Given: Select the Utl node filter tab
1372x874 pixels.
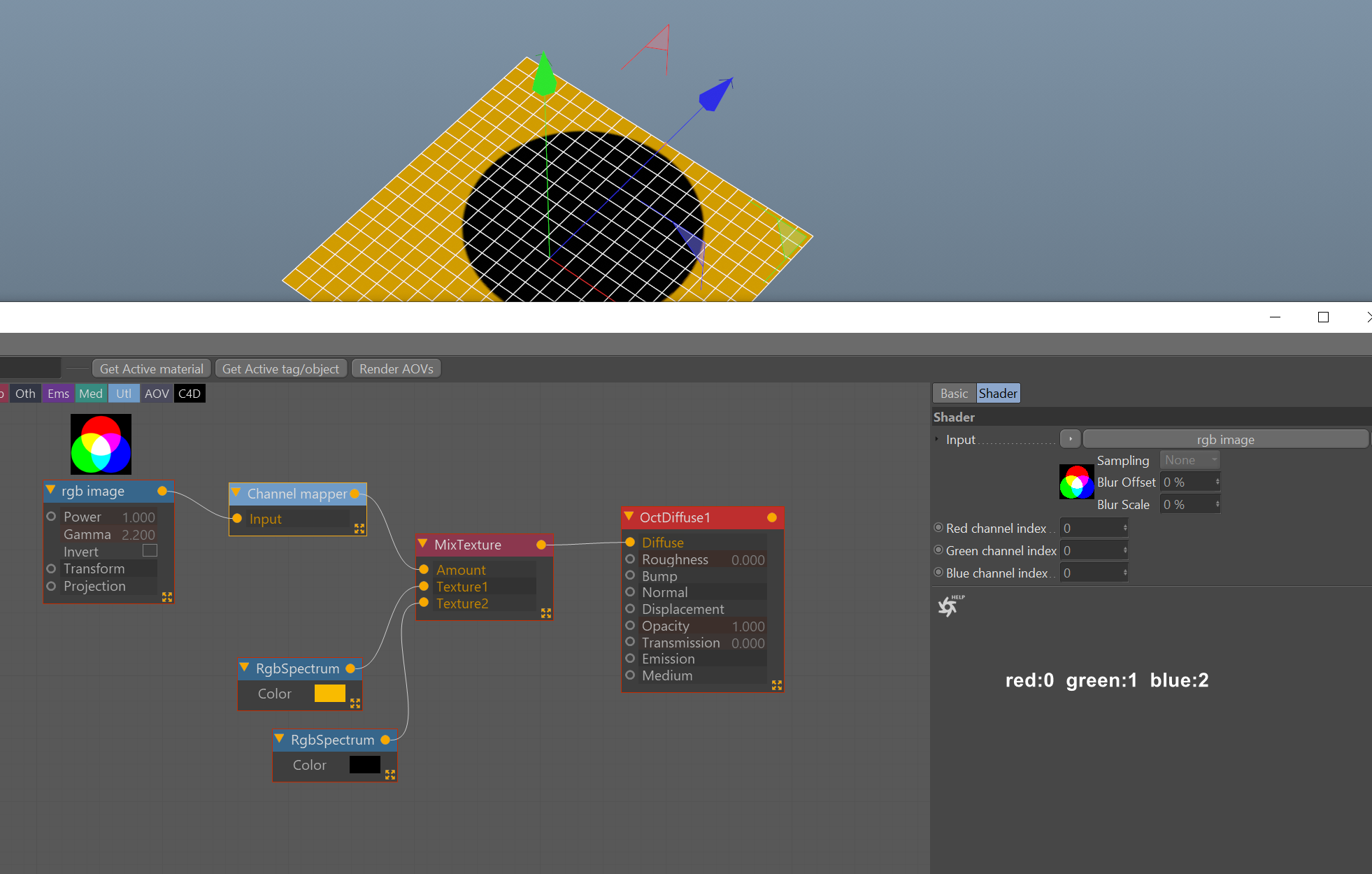Looking at the screenshot, I should click(124, 394).
